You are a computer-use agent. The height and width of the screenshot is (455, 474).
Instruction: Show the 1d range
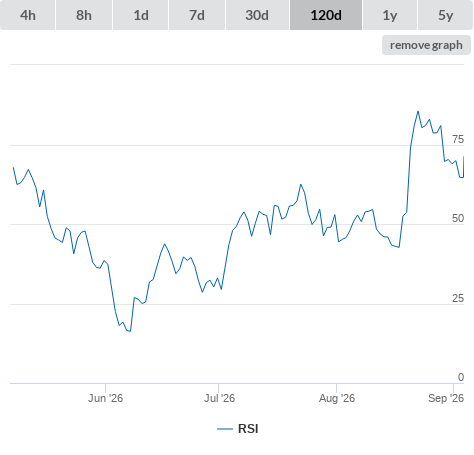point(141,15)
